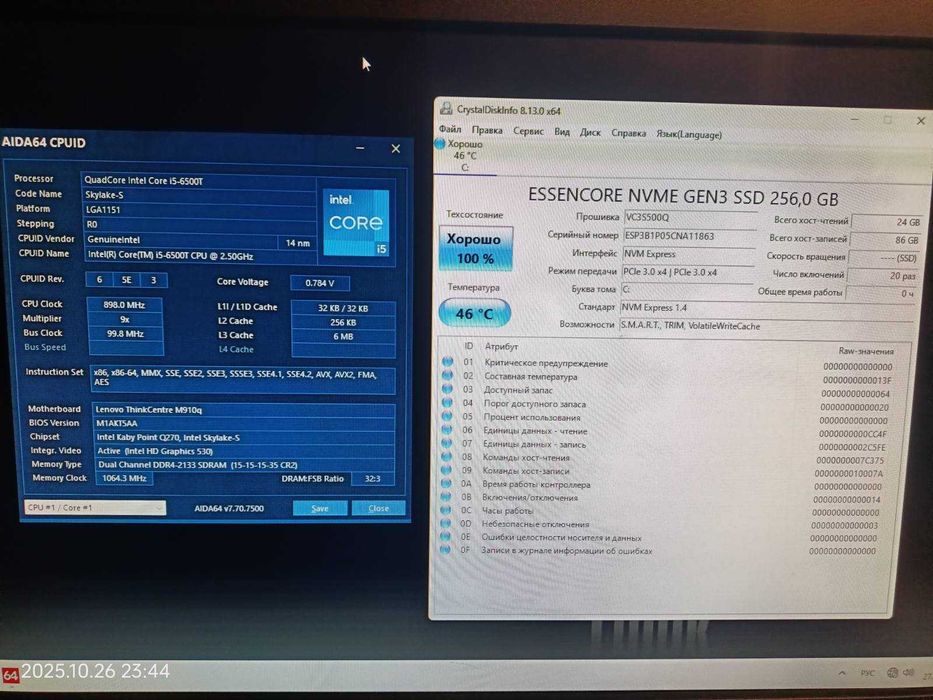Open the Файл menu in CrystalDiskInfo
The image size is (933, 700).
click(450, 129)
